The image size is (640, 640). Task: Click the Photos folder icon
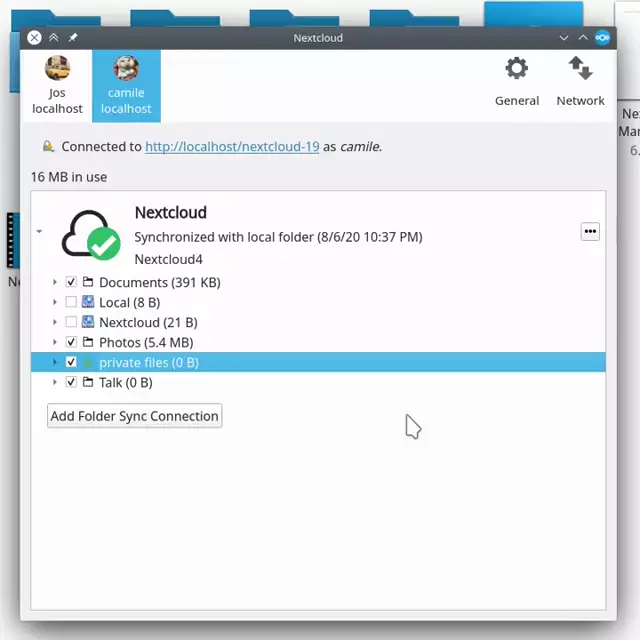88,342
